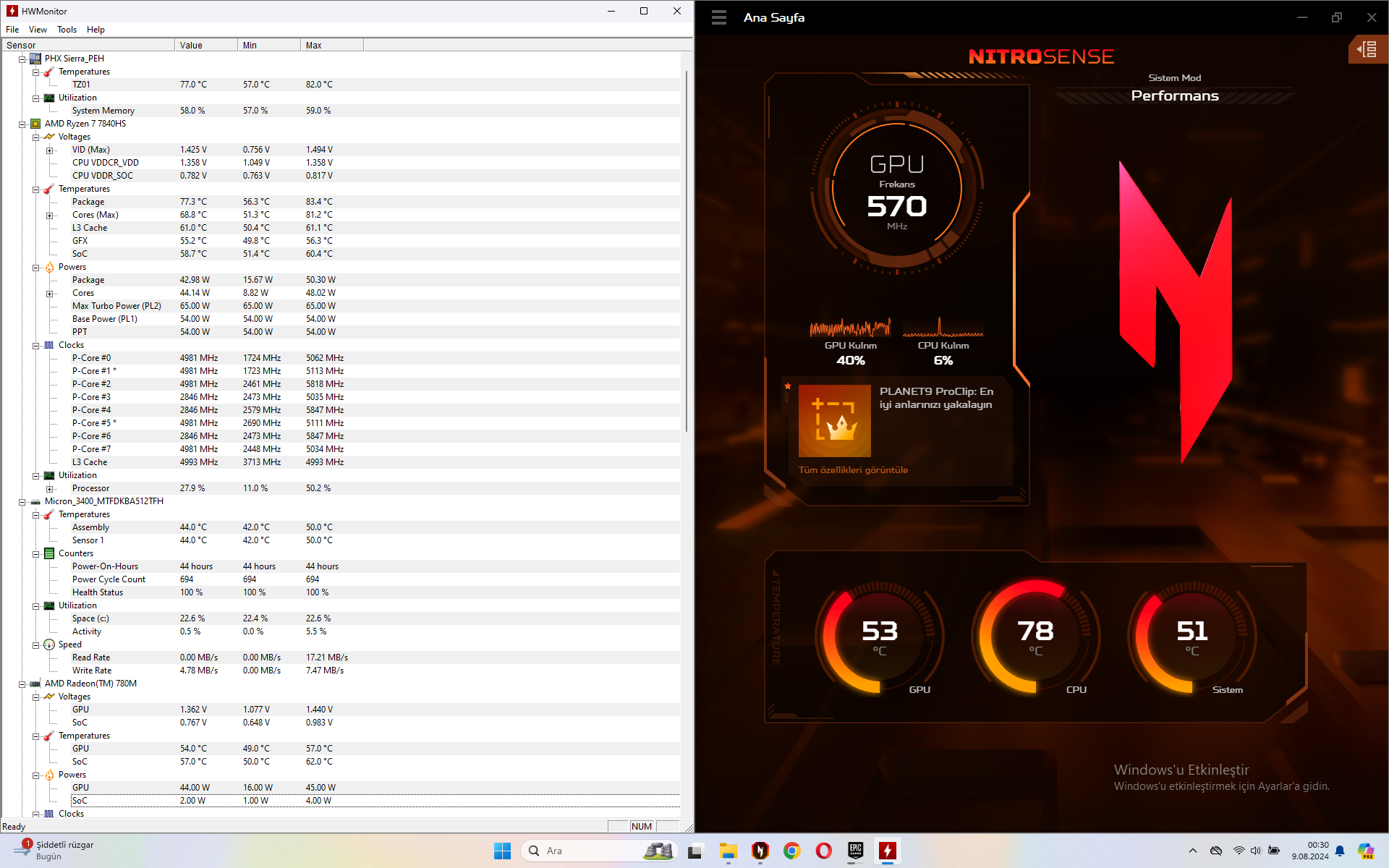Launch Google Chrome from the taskbar
The image size is (1389, 868).
pyautogui.click(x=791, y=851)
